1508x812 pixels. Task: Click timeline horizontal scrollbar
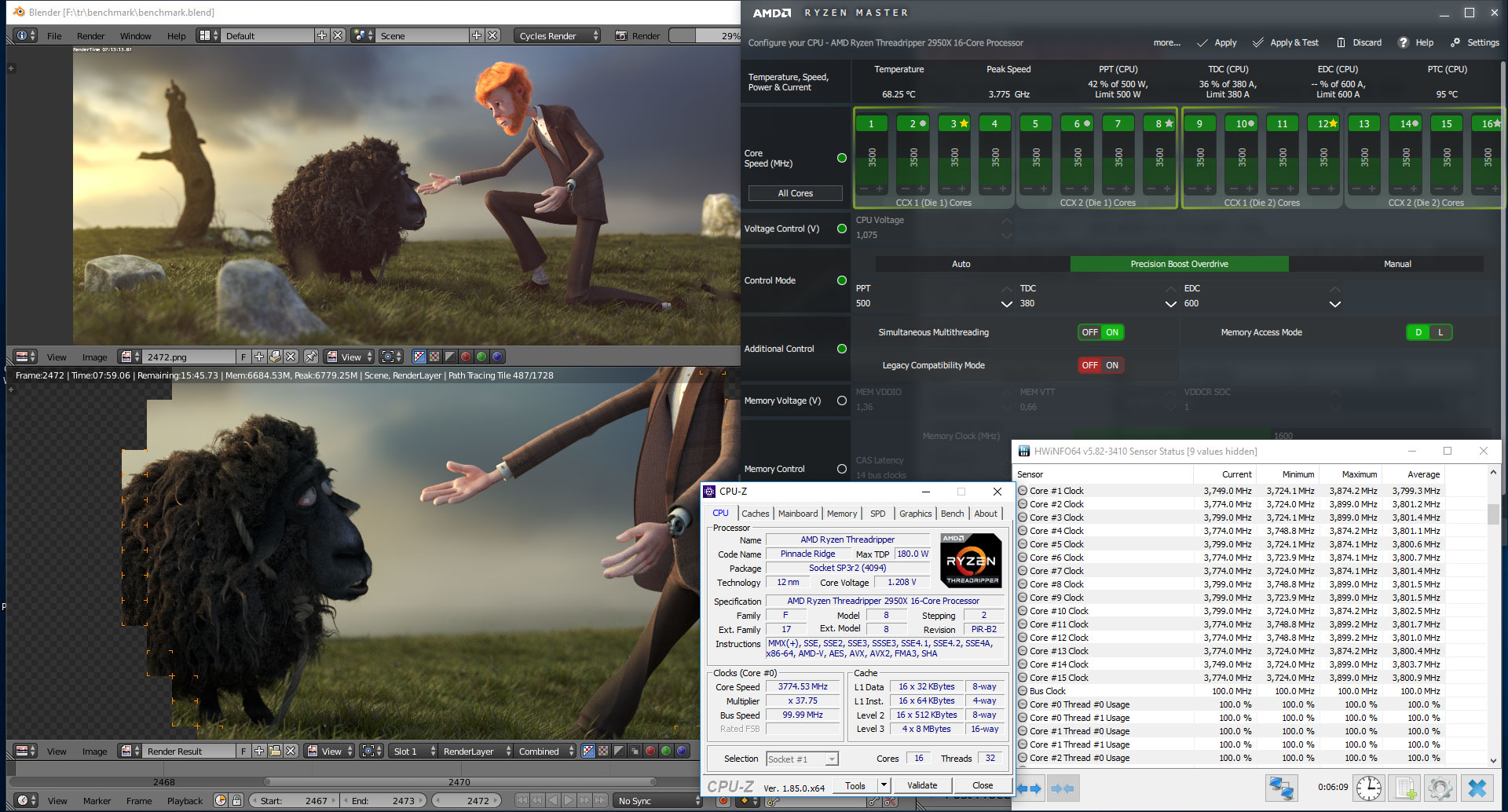tap(460, 781)
